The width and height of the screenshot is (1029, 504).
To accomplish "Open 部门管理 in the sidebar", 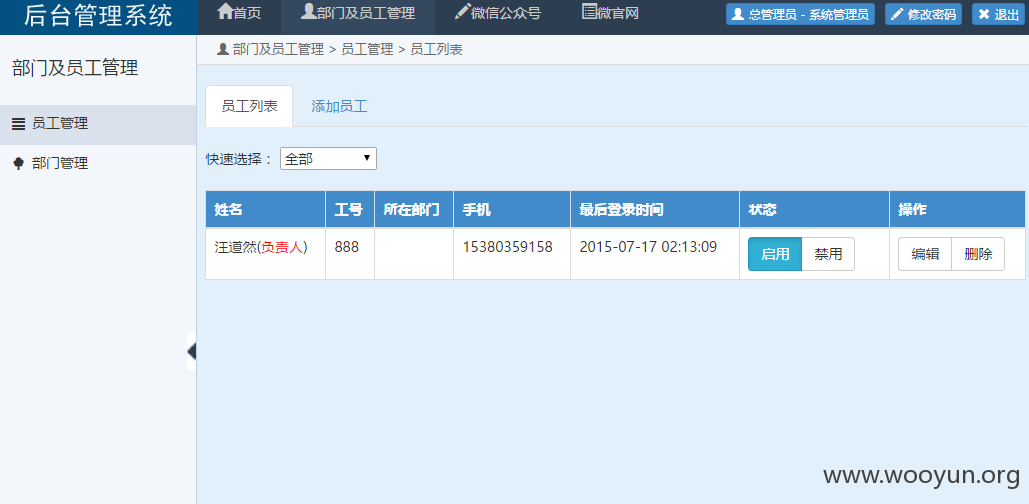I will tap(98, 163).
